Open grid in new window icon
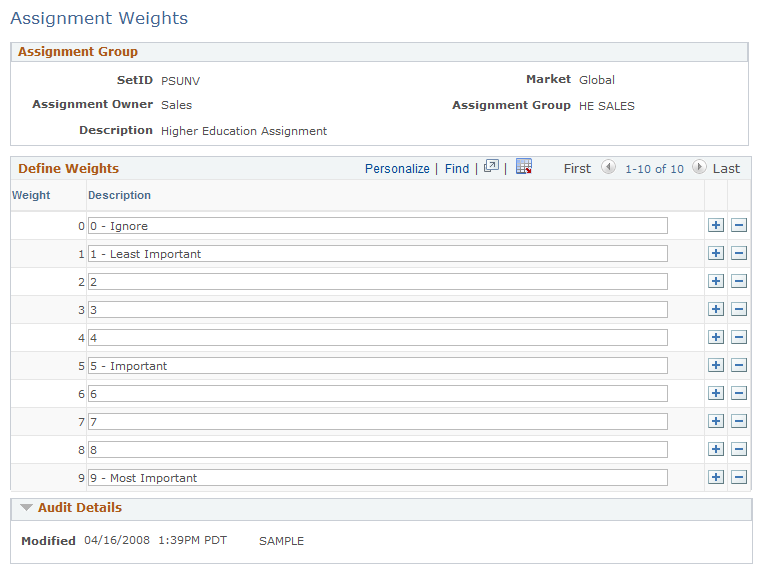Viewport: 763px width, 574px height. coord(491,166)
